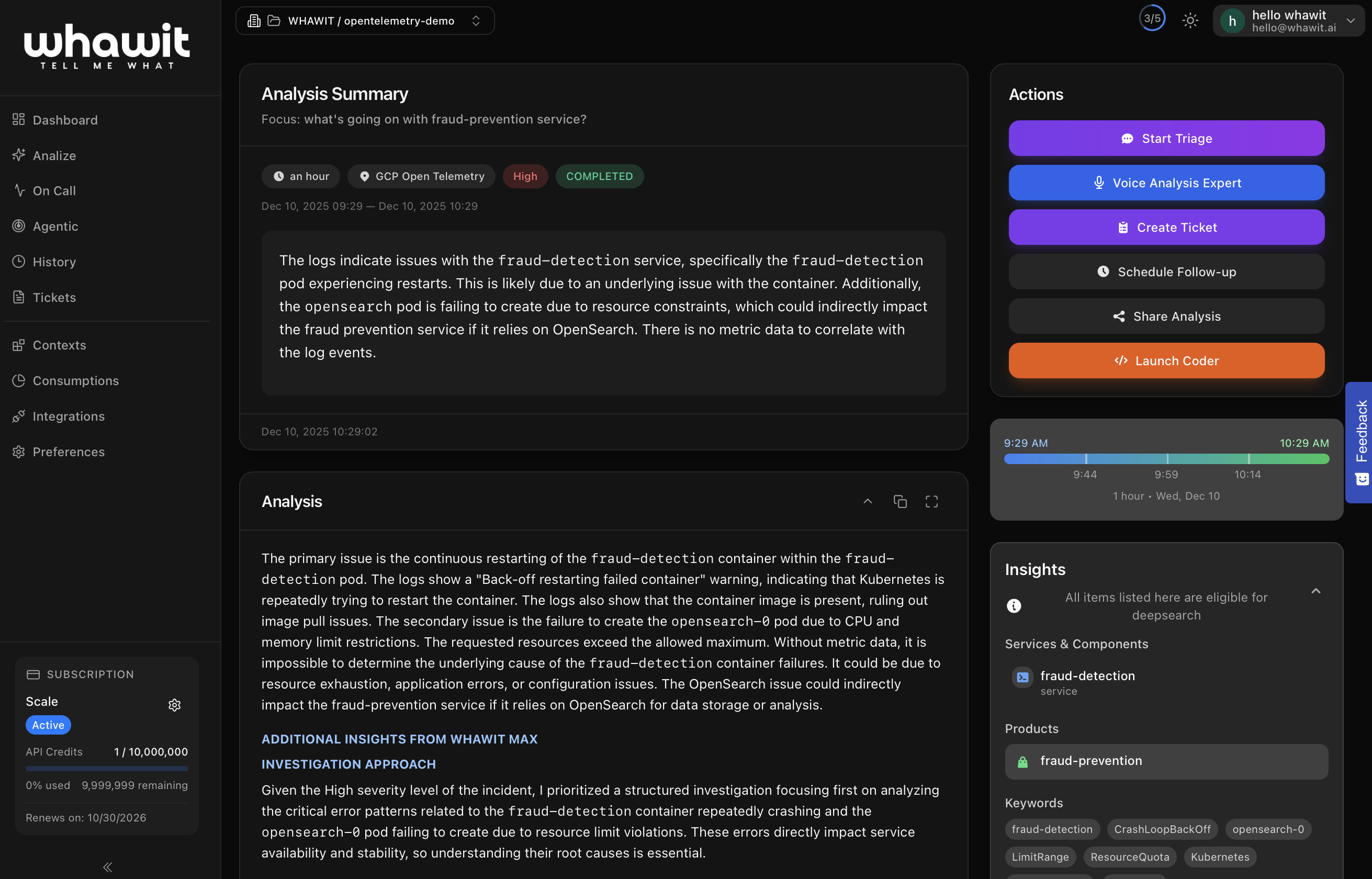Viewport: 1372px width, 879px height.
Task: Collapse the left sidebar with double-chevron
Action: (107, 867)
